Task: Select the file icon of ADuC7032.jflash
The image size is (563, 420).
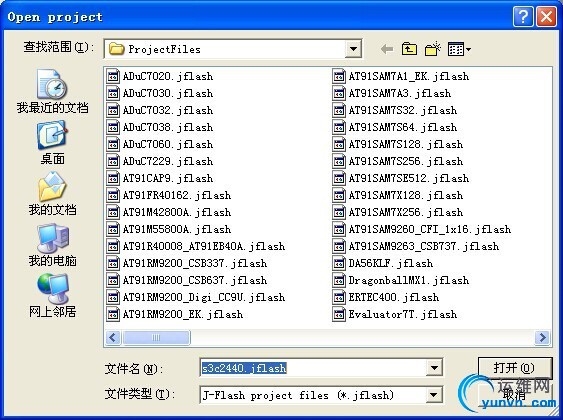Action: tap(113, 110)
